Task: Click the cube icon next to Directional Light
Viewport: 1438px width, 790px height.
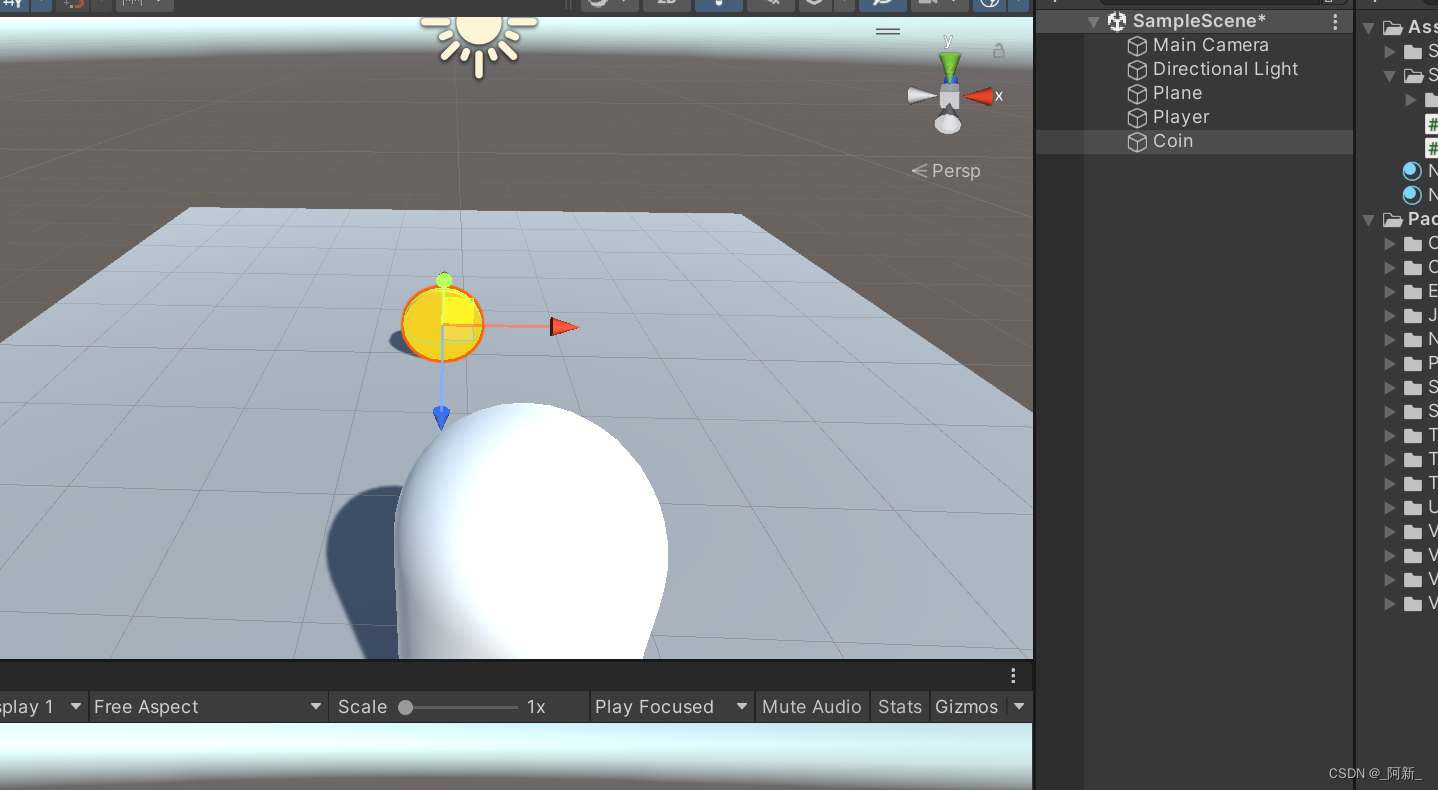Action: (x=1137, y=69)
